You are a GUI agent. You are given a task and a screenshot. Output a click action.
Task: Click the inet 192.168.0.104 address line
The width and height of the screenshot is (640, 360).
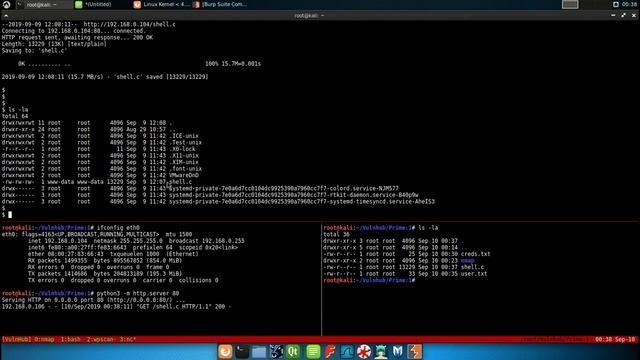[x=136, y=241]
